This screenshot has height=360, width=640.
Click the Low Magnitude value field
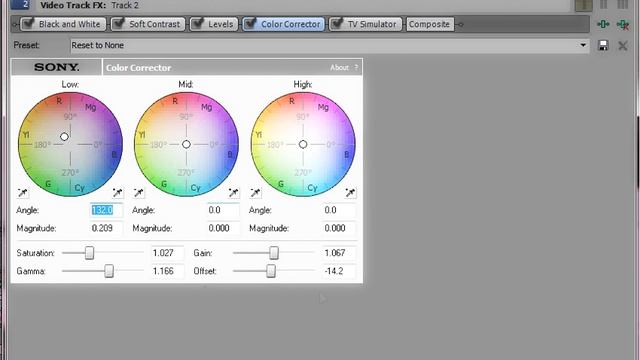pos(106,228)
